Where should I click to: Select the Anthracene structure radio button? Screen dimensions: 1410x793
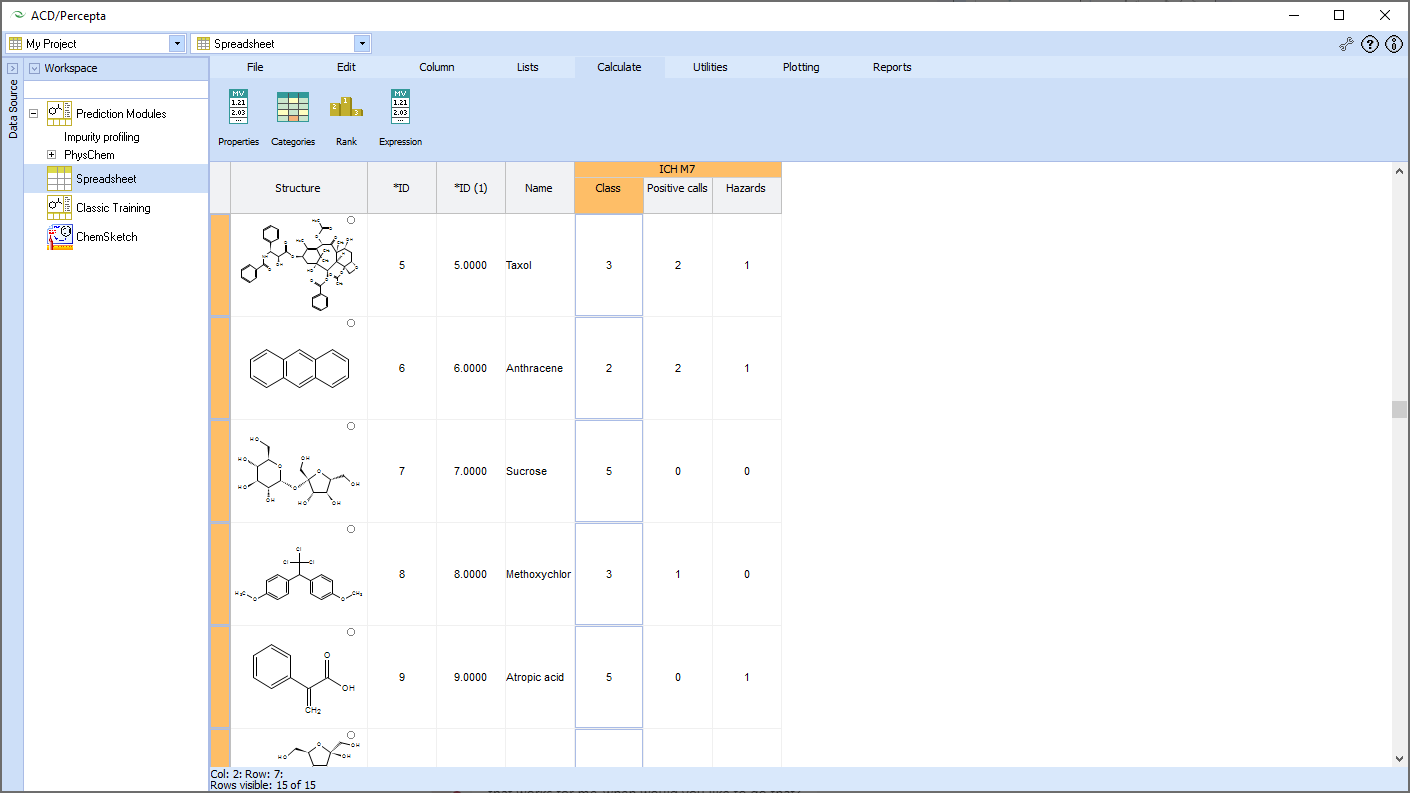coord(351,323)
